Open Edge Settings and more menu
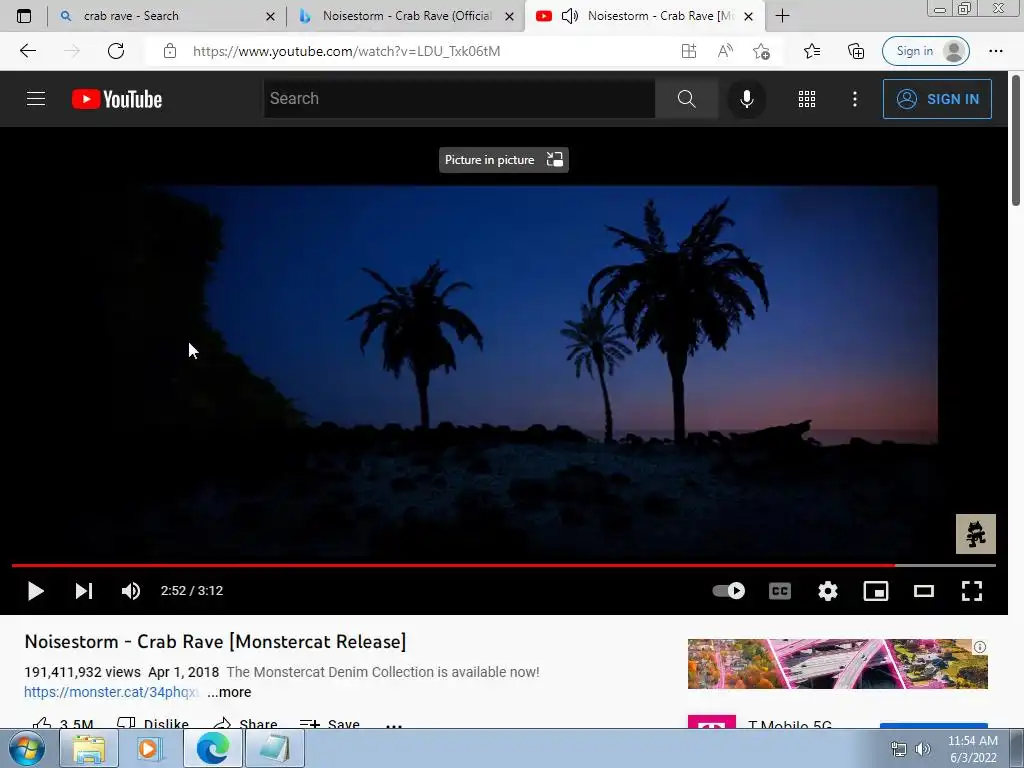 [995, 51]
